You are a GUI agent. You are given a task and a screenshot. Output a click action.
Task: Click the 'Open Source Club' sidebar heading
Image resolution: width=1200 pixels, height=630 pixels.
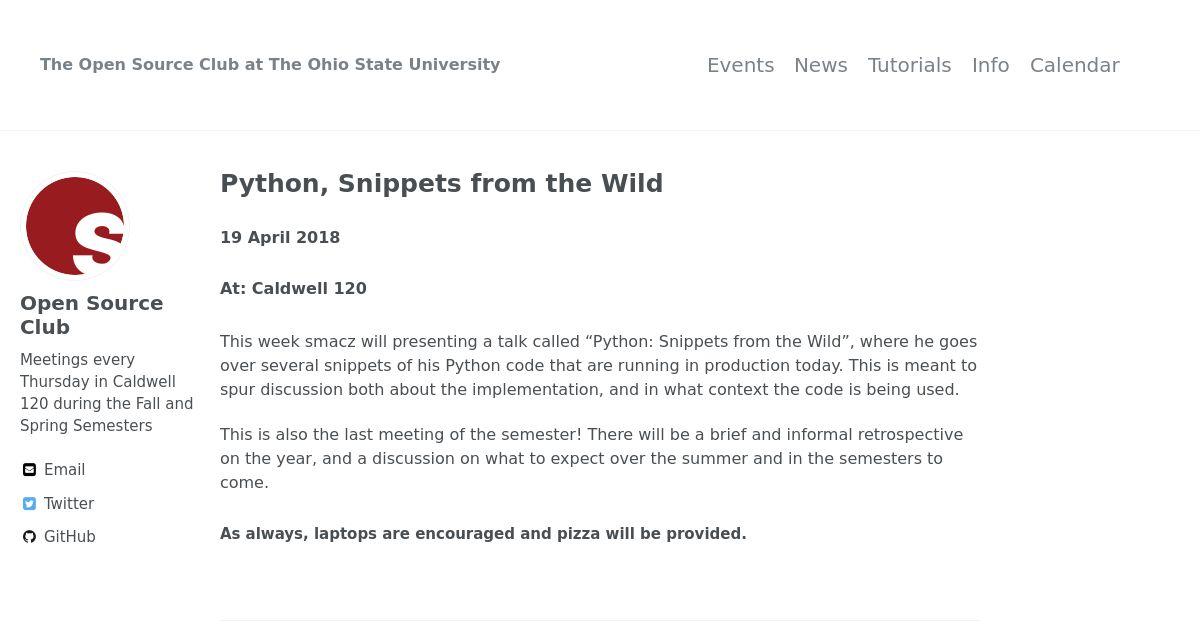click(x=92, y=315)
